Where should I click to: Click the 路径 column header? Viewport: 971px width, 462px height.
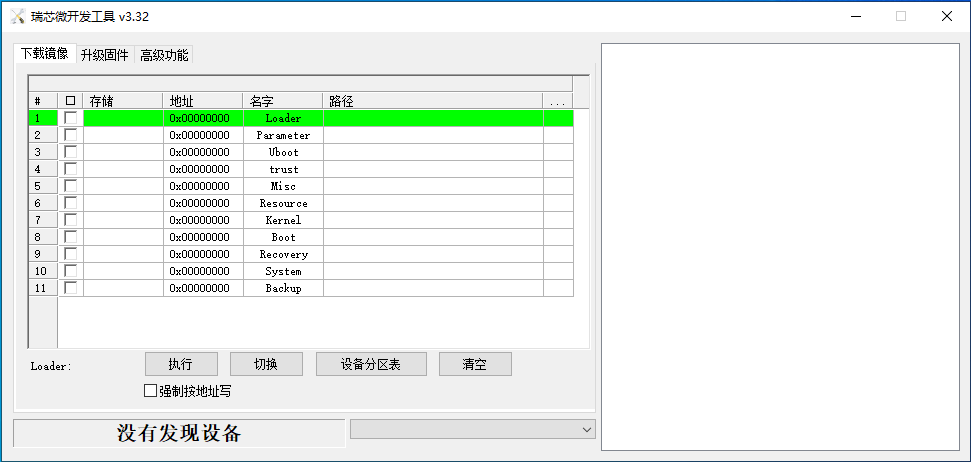coord(432,100)
